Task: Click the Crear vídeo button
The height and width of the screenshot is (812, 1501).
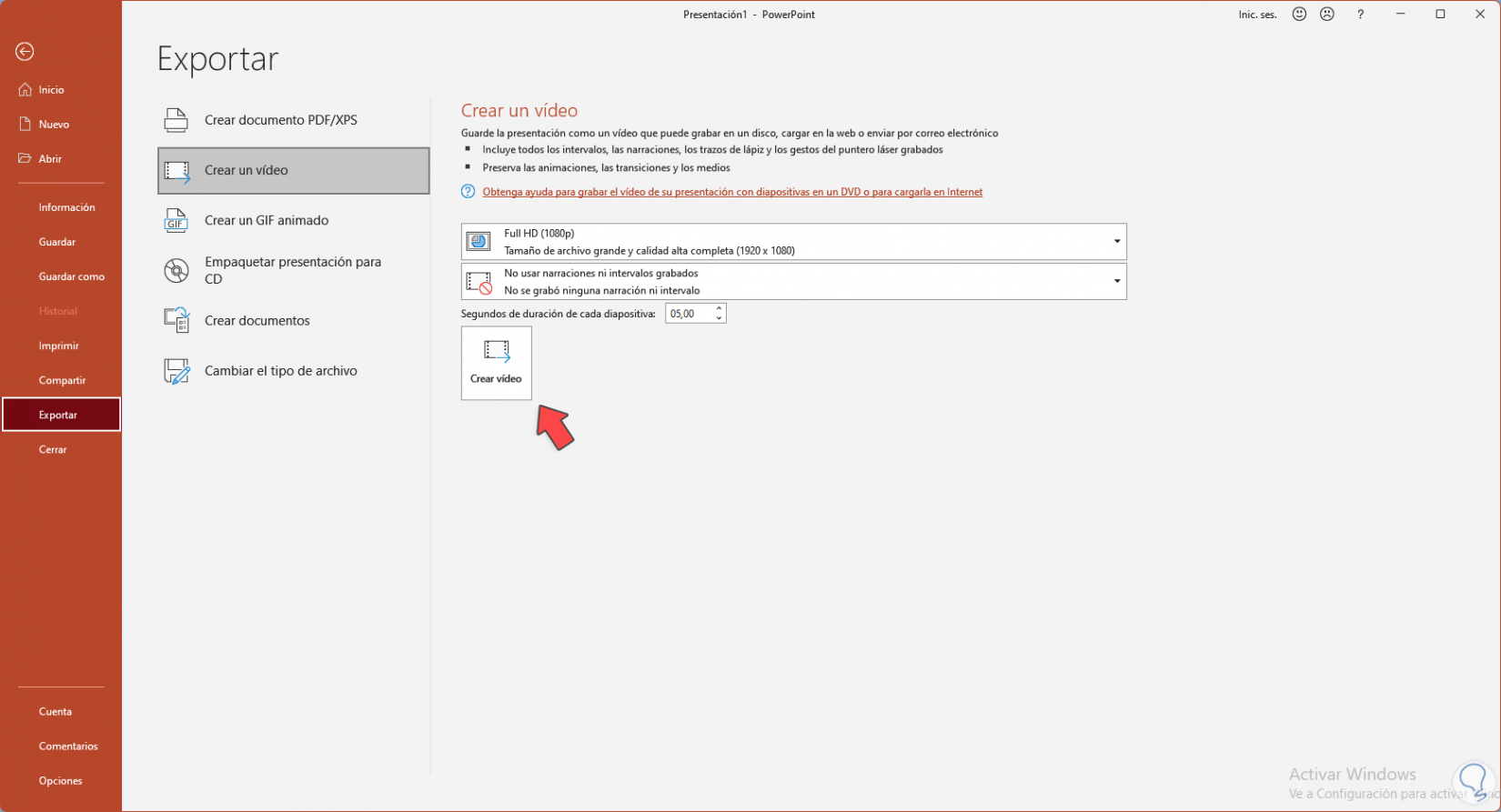Action: (497, 364)
